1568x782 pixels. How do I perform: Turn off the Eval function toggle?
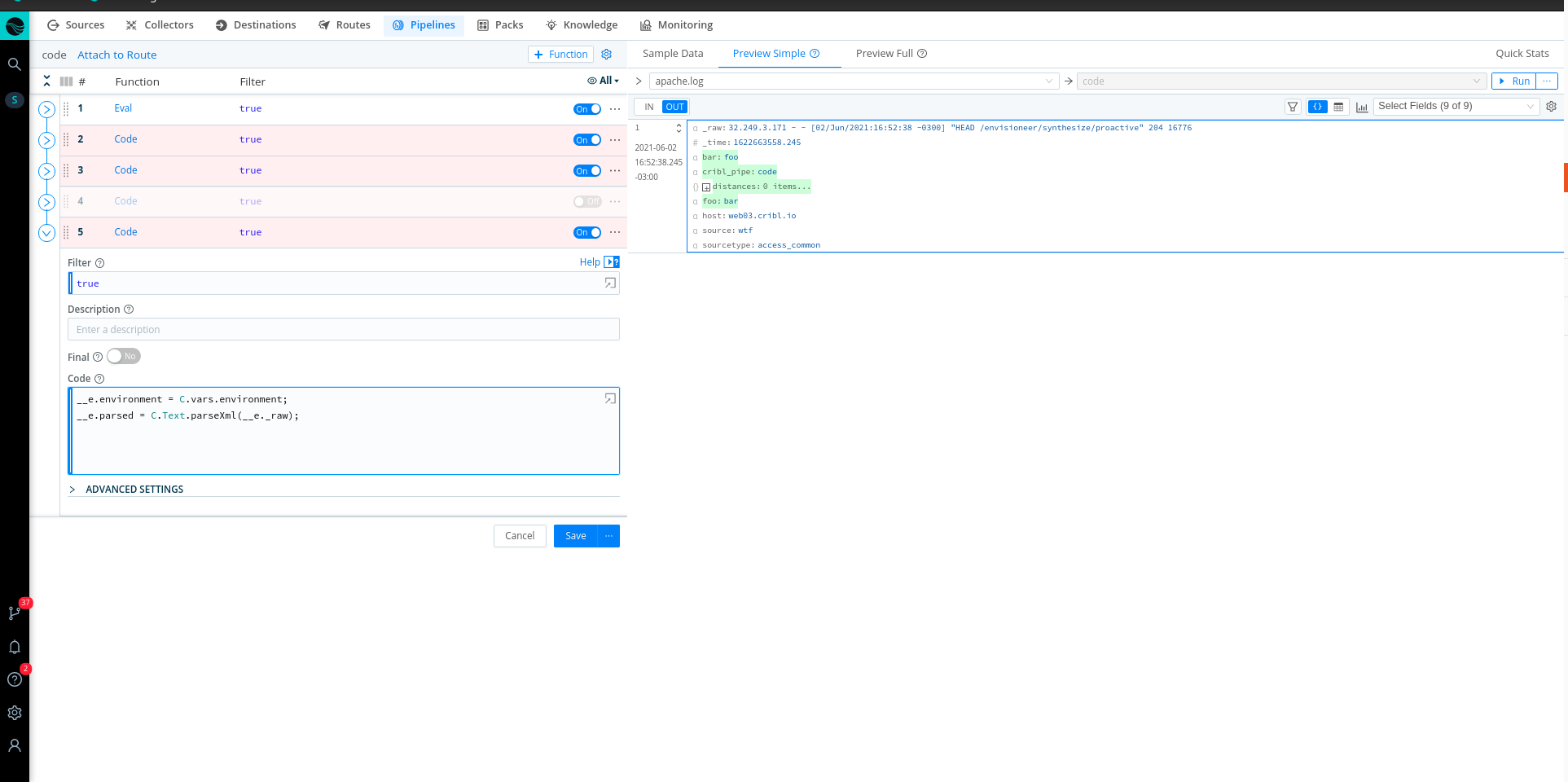[x=586, y=109]
